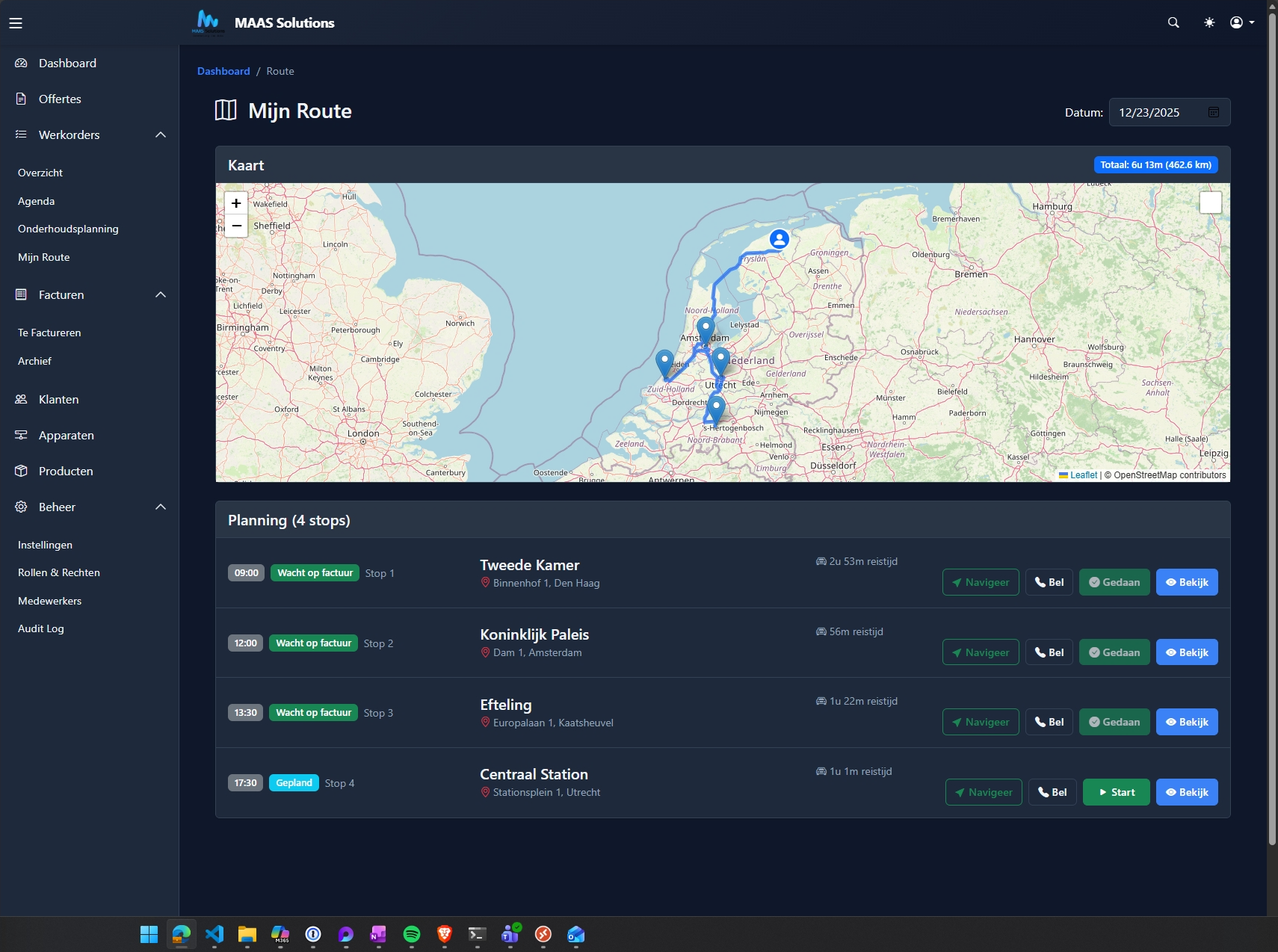The height and width of the screenshot is (952, 1278).
Task: Toggle light mode with the sun icon
Action: click(1208, 22)
